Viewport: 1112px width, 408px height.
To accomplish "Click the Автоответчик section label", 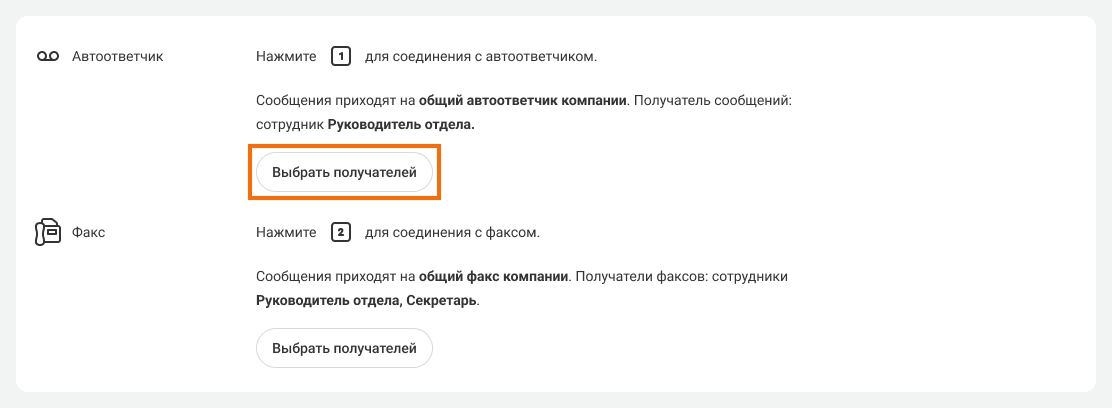I will coord(117,57).
